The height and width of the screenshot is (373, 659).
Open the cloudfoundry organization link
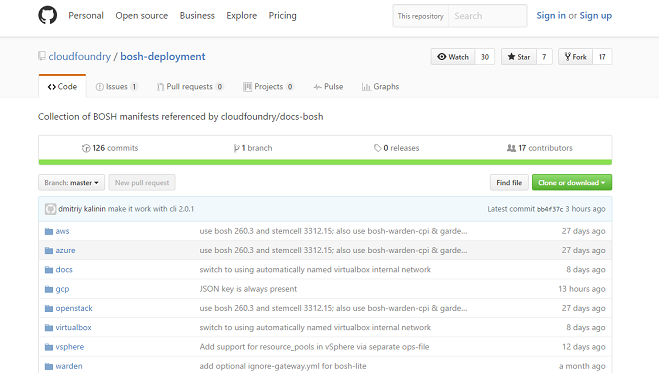pyautogui.click(x=79, y=56)
